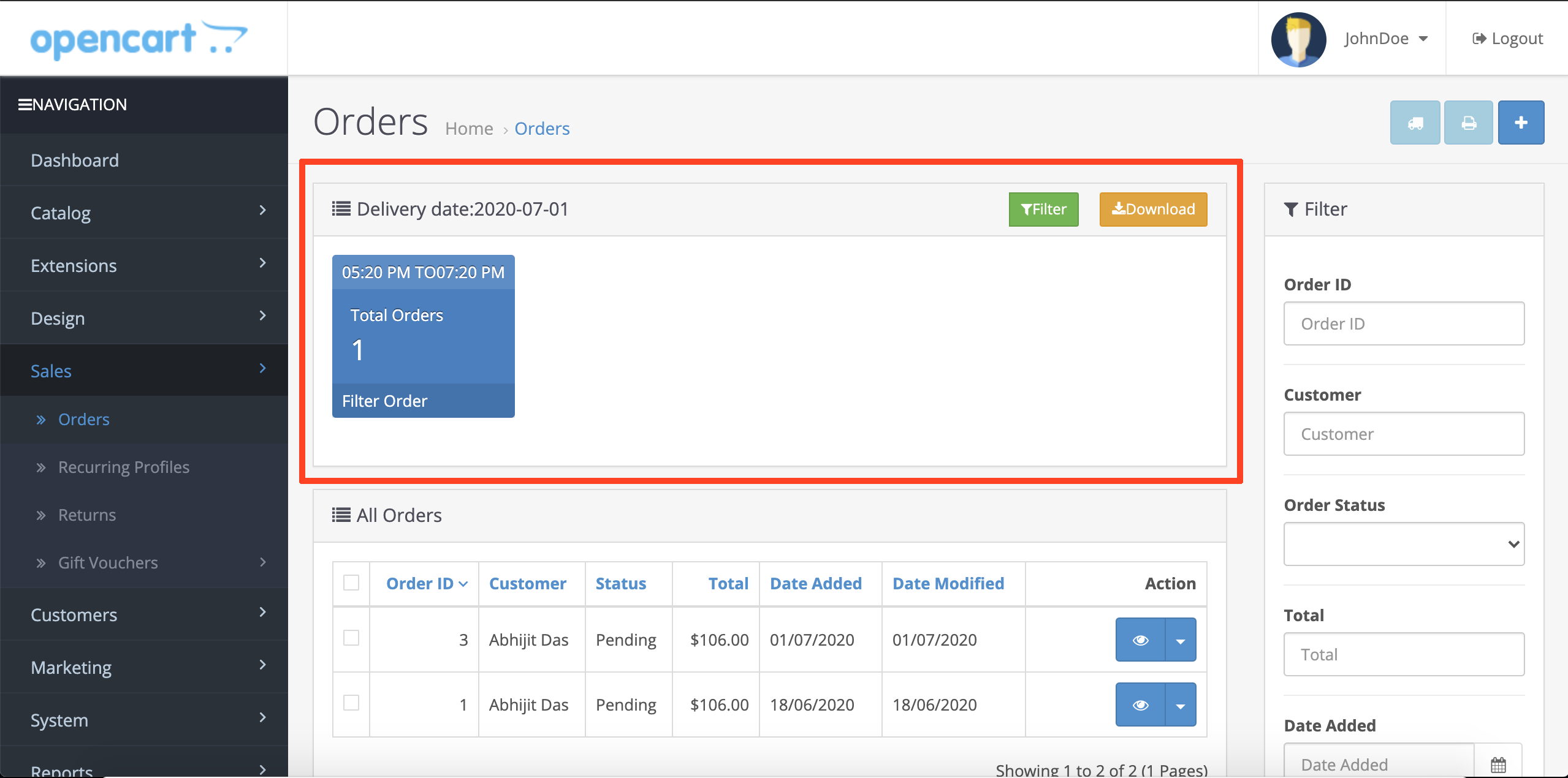Viewport: 1568px width, 778px height.
Task: Click the 05:20 PM TO07:20 PM slot header
Action: pos(423,273)
